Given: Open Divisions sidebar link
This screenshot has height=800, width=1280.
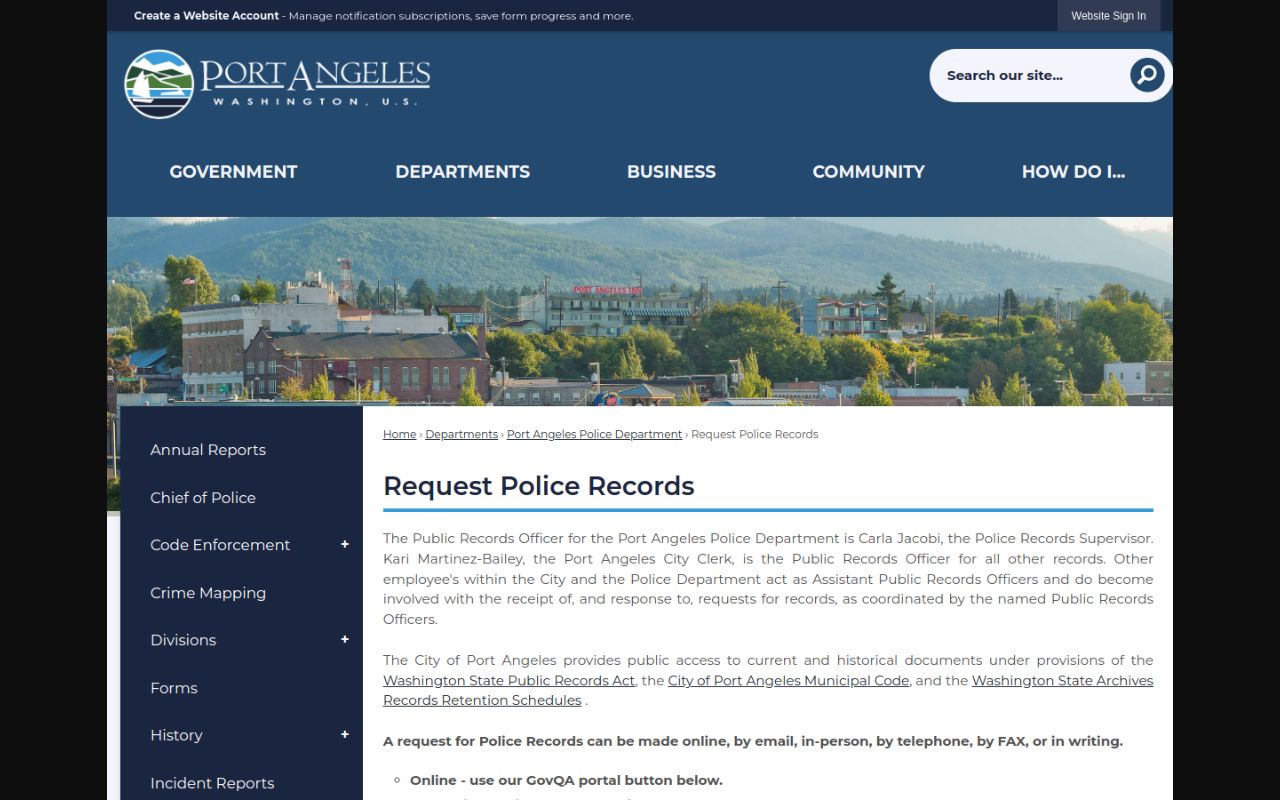Looking at the screenshot, I should point(183,640).
